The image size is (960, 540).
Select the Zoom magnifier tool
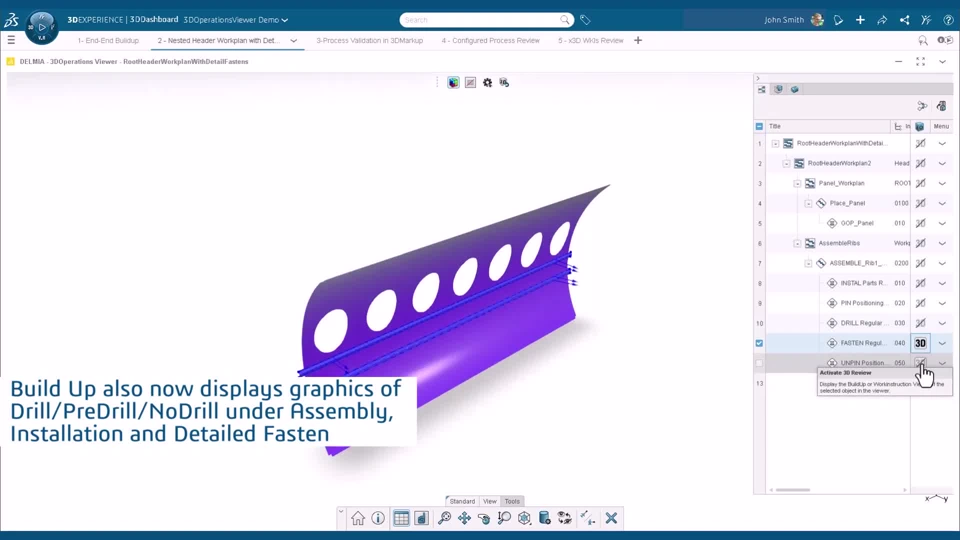pos(444,518)
